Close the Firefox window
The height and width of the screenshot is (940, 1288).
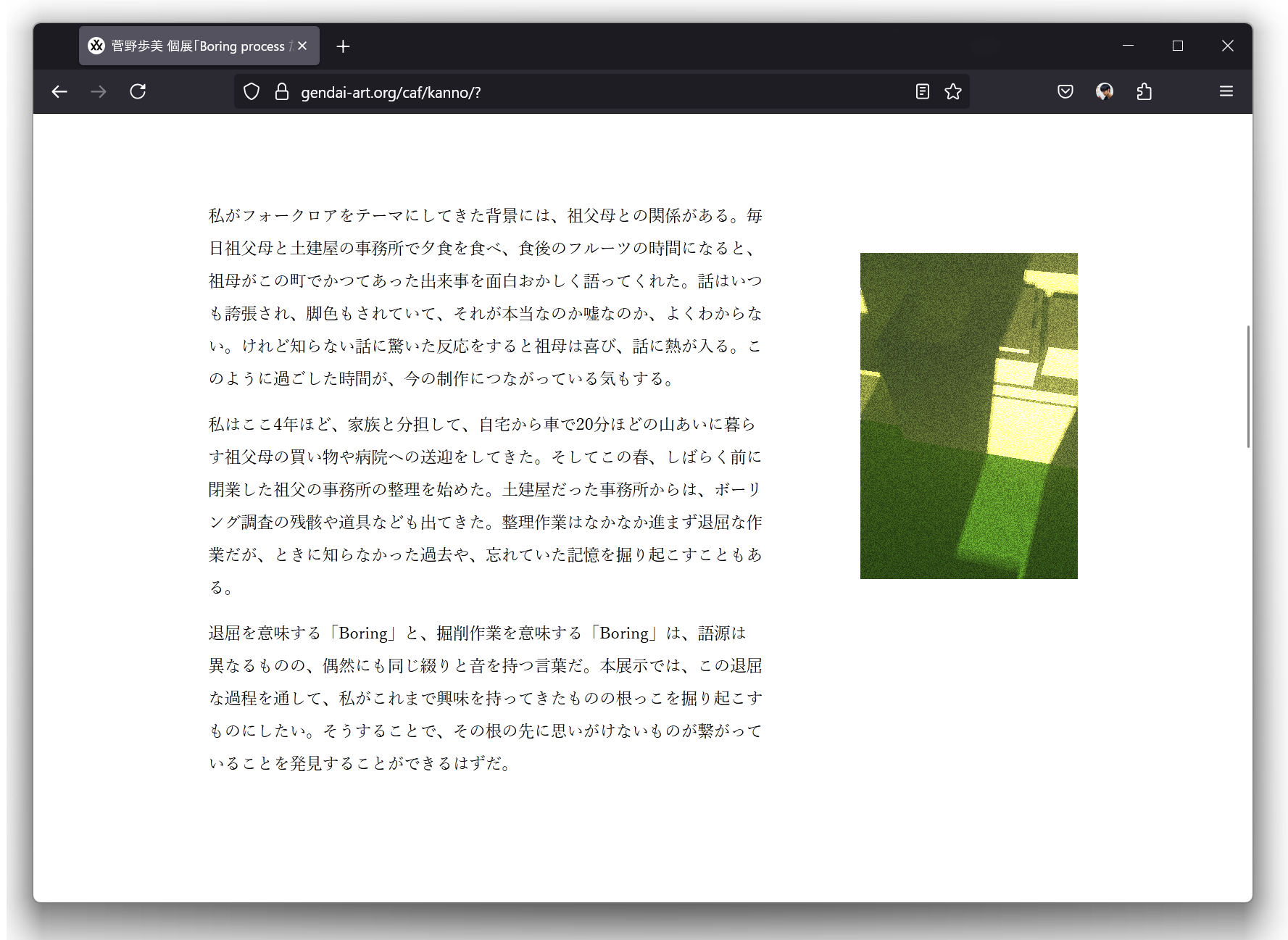1227,46
